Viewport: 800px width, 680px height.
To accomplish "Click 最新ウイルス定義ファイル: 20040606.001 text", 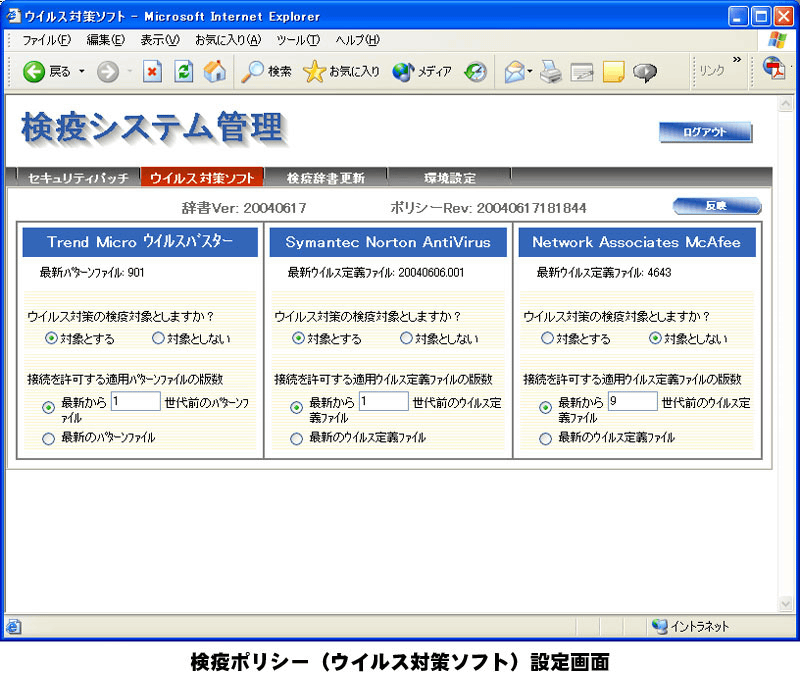I will coord(376,272).
